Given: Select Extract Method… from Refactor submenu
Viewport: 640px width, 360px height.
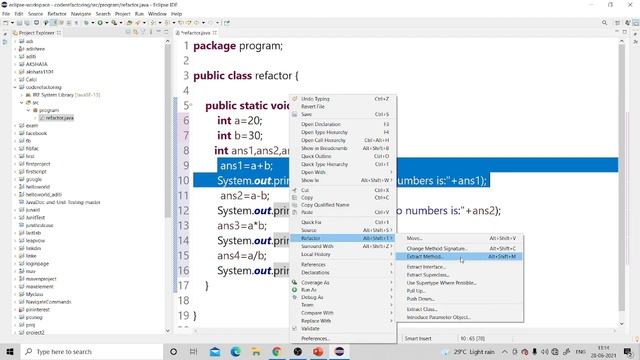Looking at the screenshot, I should coord(459,257).
